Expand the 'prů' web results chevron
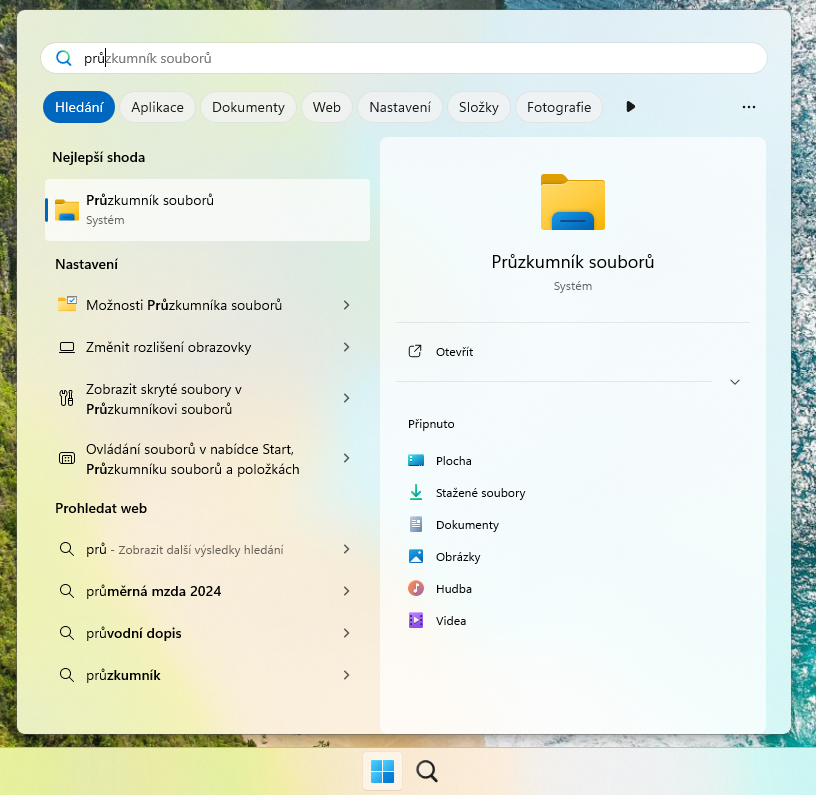Viewport: 816px width, 795px height. [x=347, y=549]
